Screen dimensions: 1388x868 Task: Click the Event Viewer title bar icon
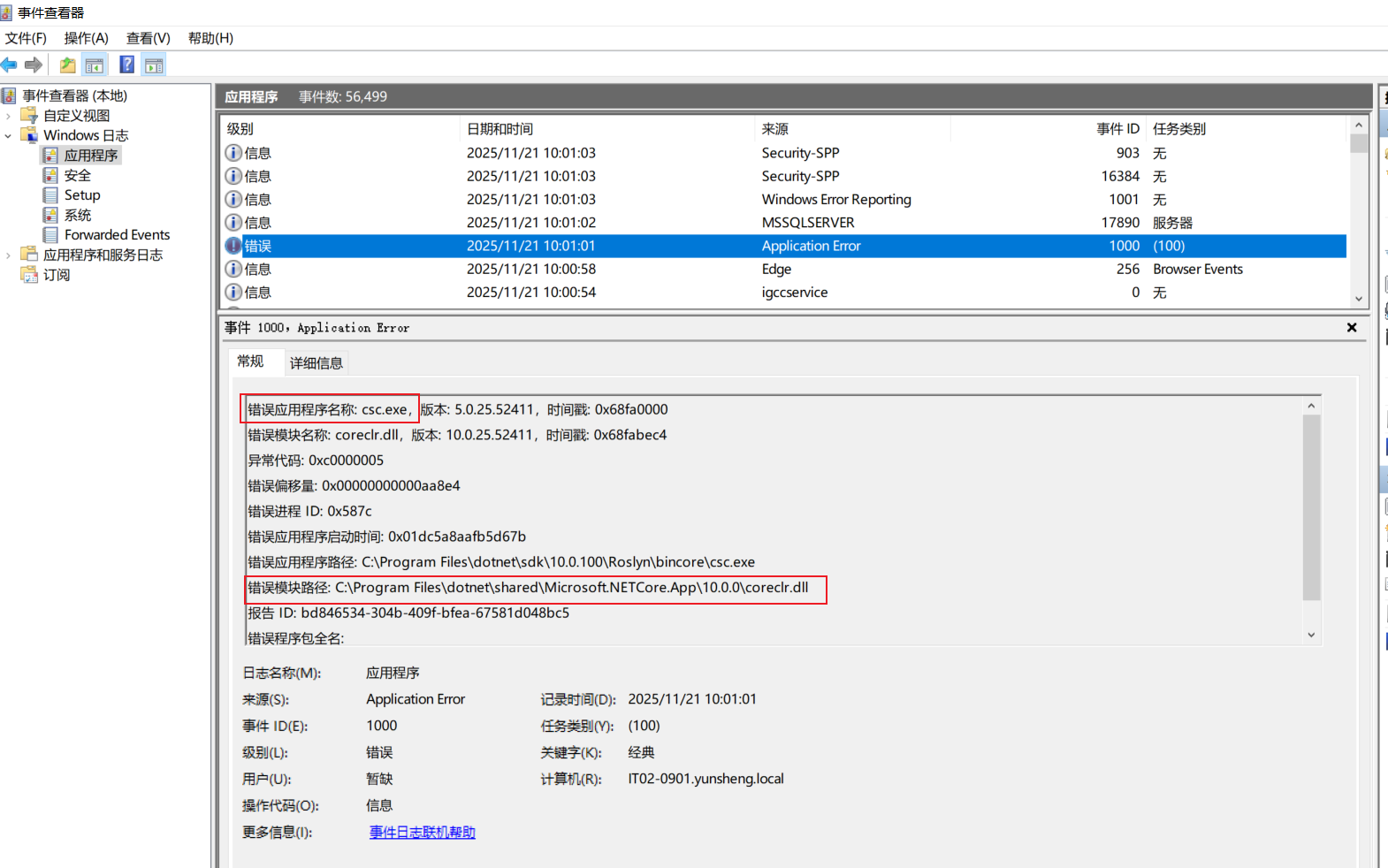(x=6, y=12)
